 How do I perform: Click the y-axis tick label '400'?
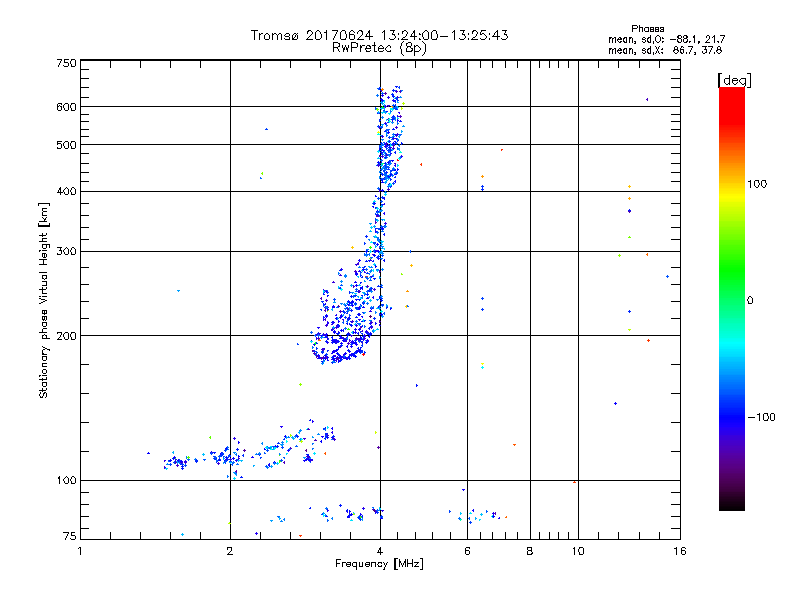66,192
